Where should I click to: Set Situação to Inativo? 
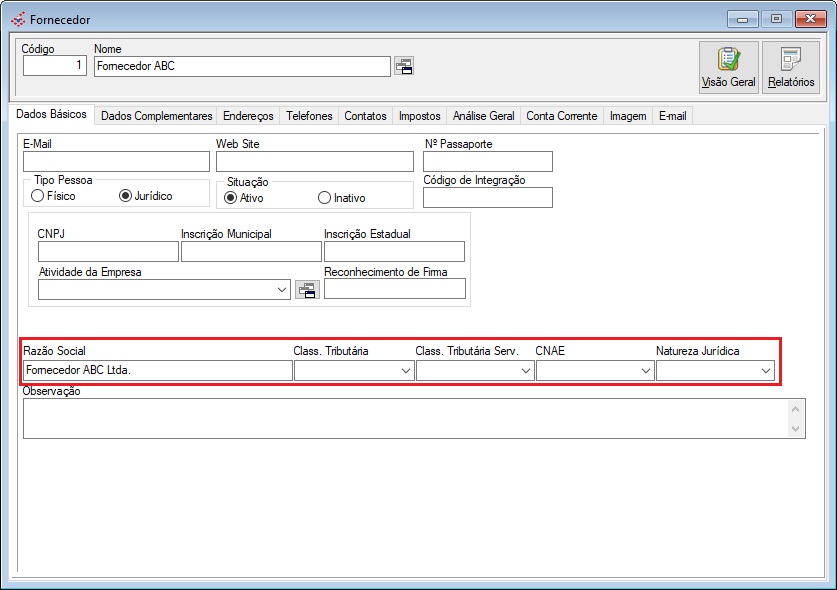pos(324,198)
